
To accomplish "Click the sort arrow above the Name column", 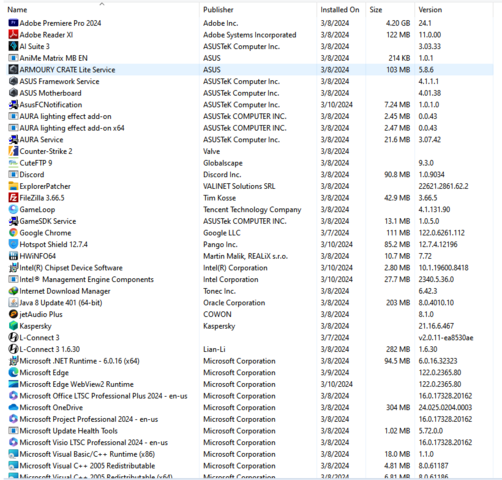I will [x=102, y=4].
